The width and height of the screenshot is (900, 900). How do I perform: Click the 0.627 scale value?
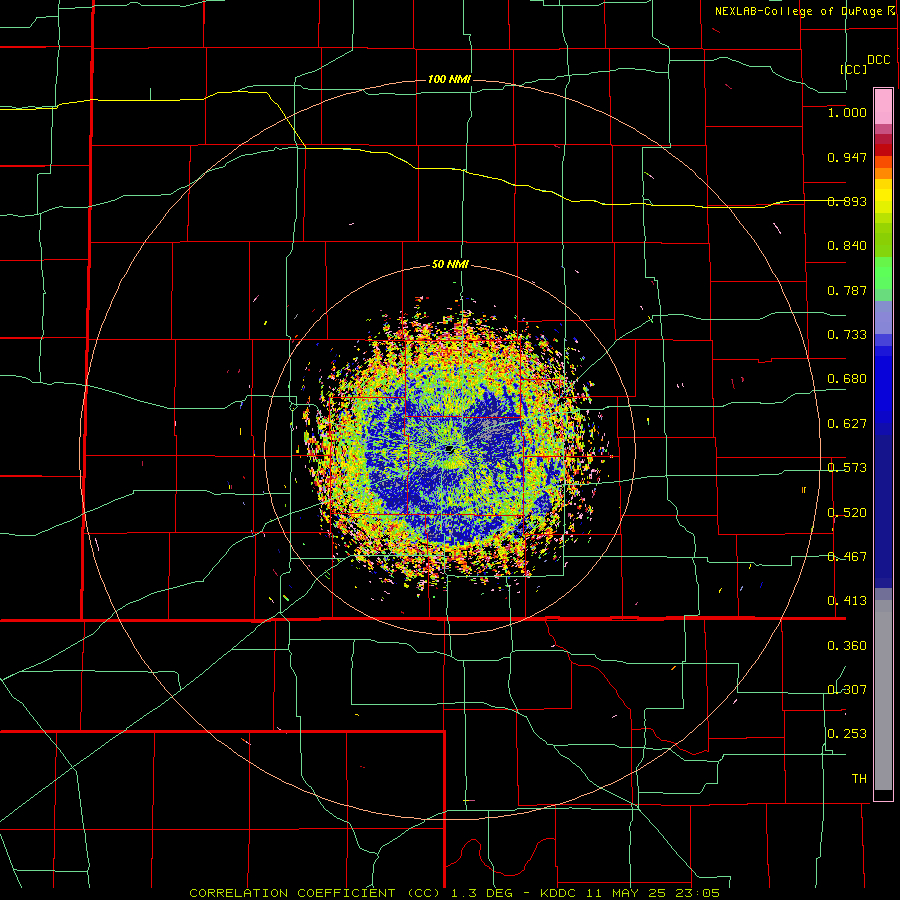[847, 424]
